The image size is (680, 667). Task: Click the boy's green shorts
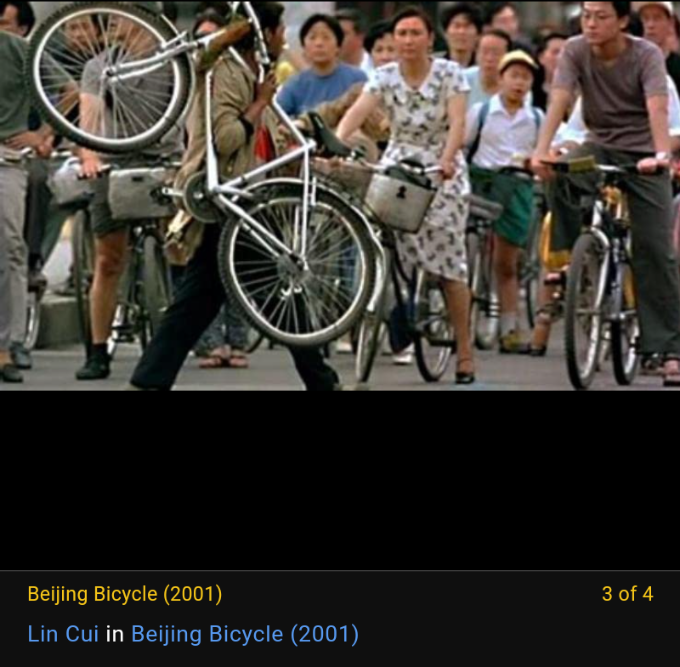pyautogui.click(x=503, y=204)
